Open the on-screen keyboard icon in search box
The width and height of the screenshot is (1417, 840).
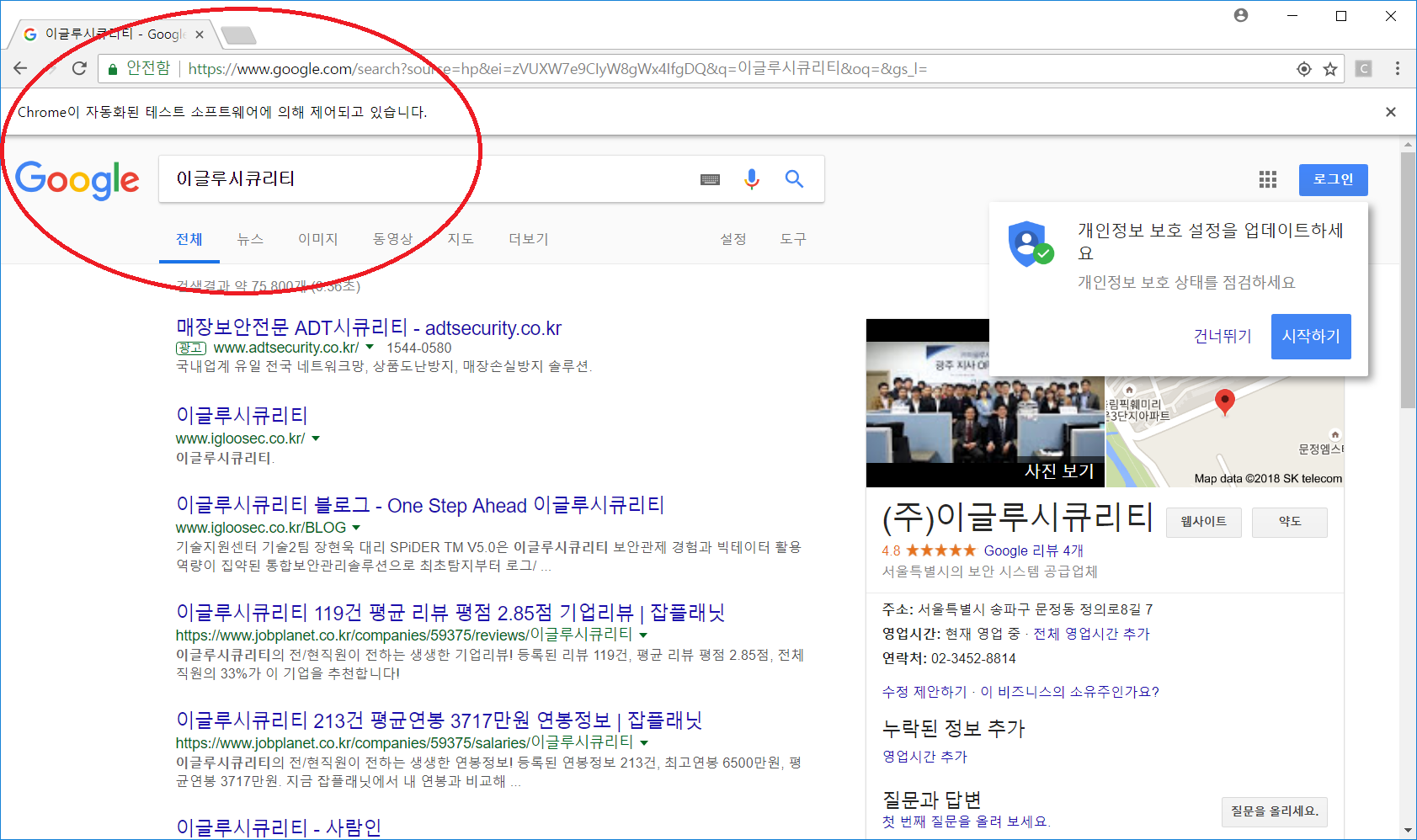click(710, 179)
